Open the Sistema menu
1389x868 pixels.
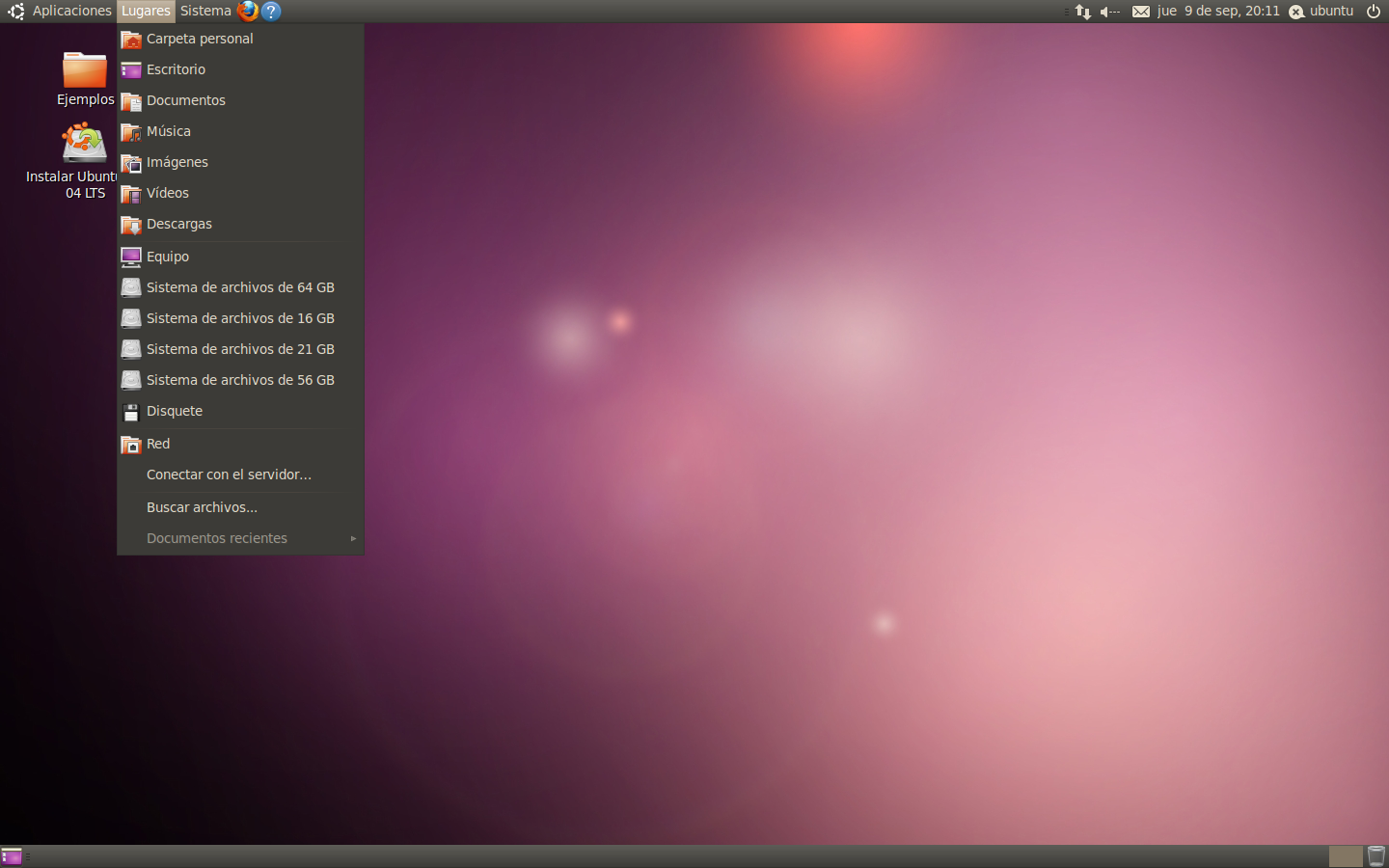pos(205,11)
